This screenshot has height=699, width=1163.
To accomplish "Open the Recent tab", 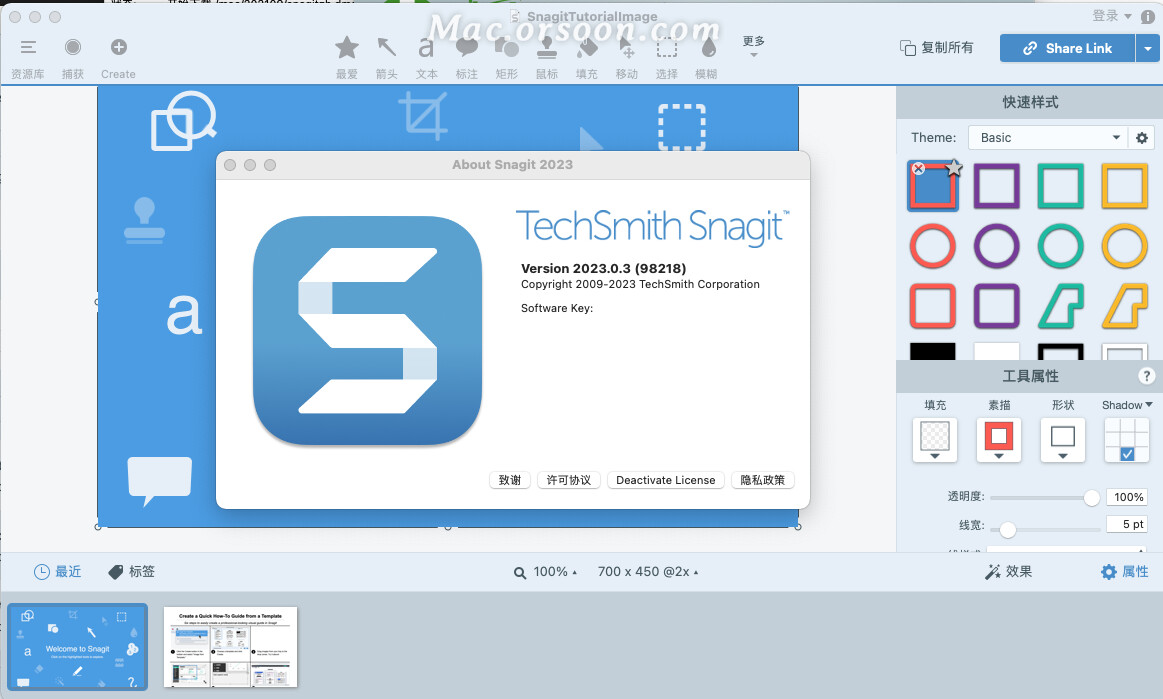I will point(57,571).
